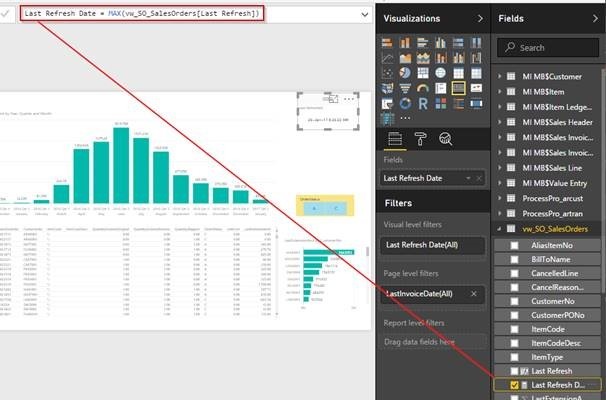606x400 pixels.
Task: Select the 100% stacked column chart visualization
Action: 476,43
